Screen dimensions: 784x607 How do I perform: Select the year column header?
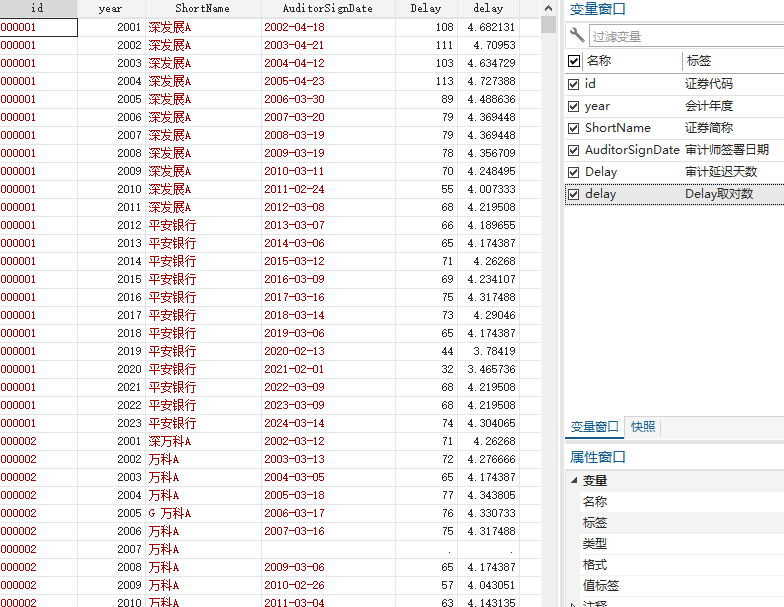111,8
